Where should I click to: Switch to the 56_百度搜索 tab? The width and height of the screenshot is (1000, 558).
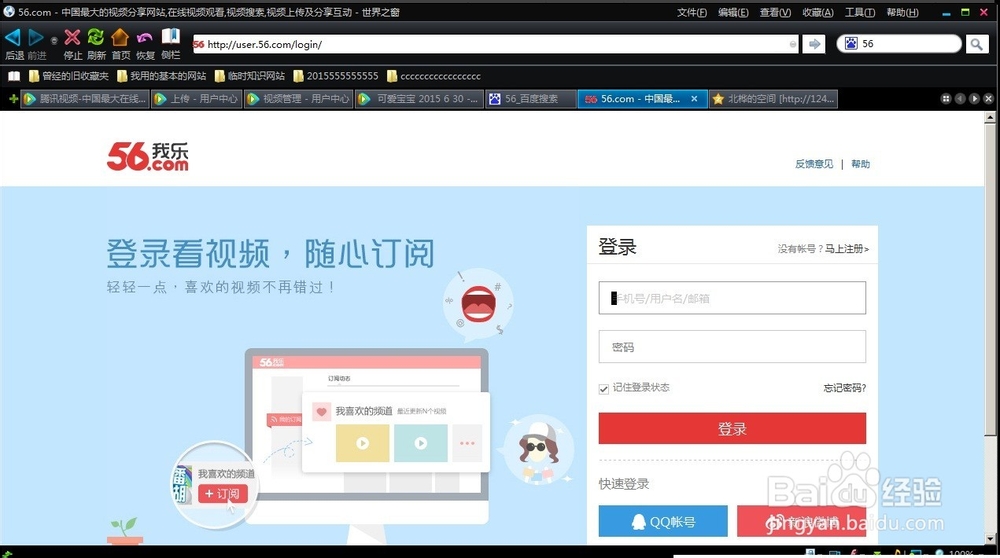[x=531, y=99]
